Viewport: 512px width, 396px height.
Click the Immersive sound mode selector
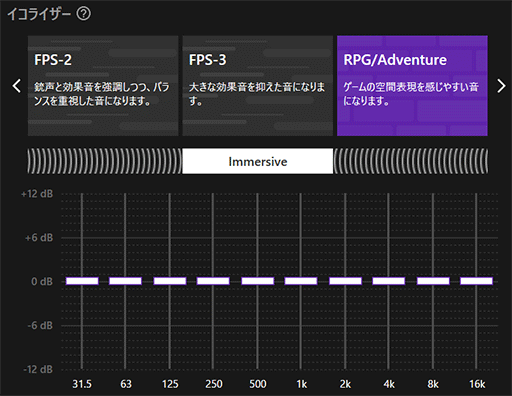[258, 161]
